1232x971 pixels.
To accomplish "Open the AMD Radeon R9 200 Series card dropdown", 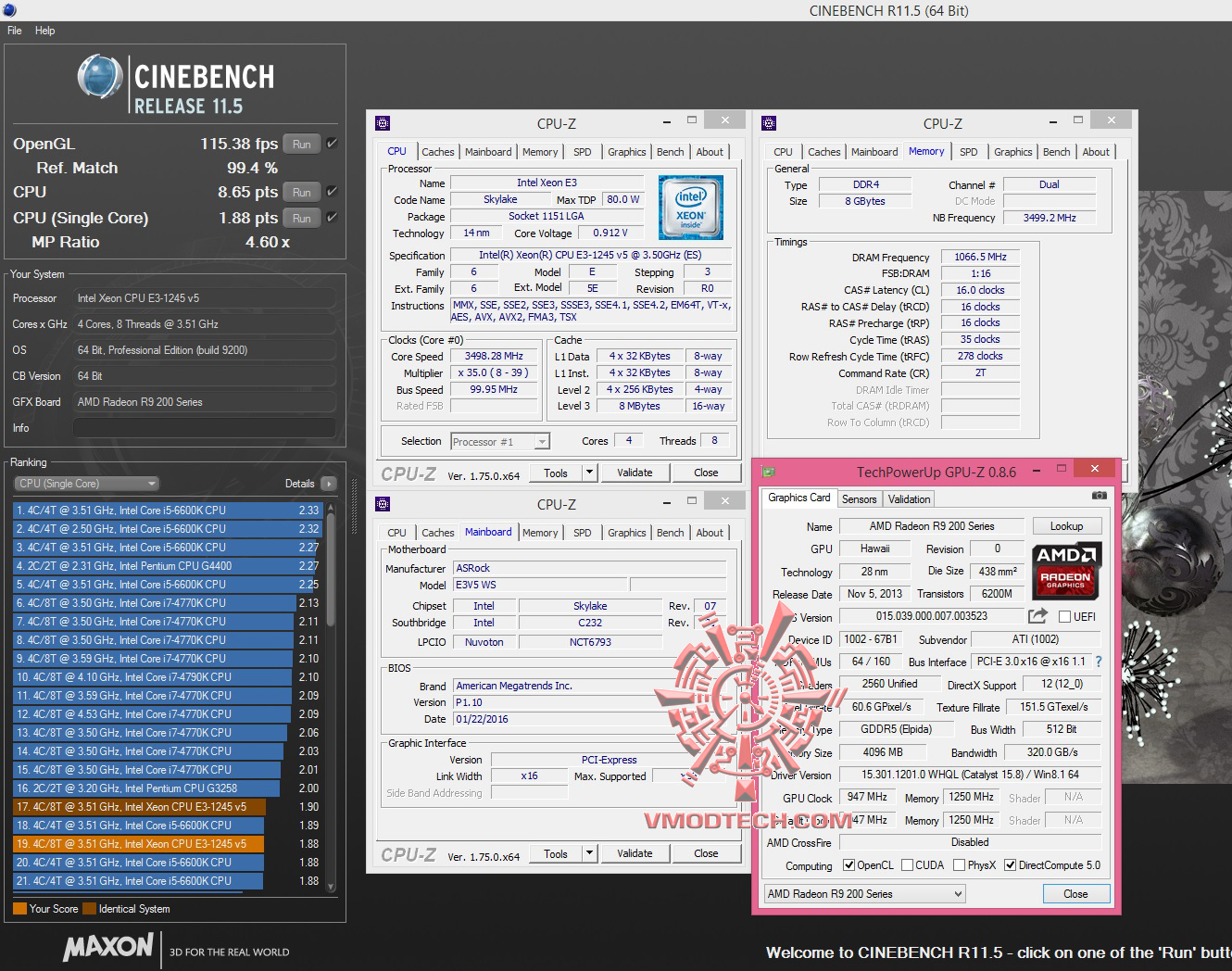I will click(x=865, y=894).
